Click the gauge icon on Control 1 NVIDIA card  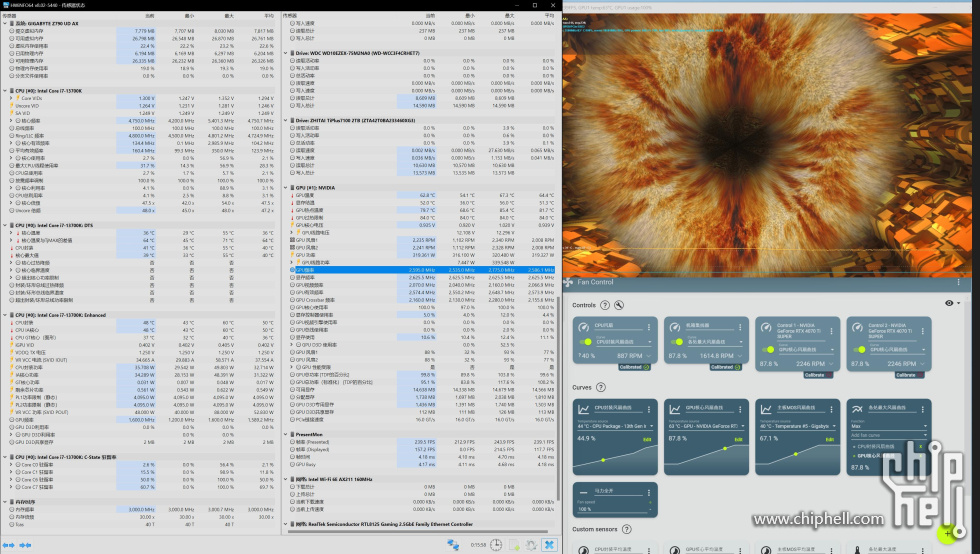[x=766, y=328]
